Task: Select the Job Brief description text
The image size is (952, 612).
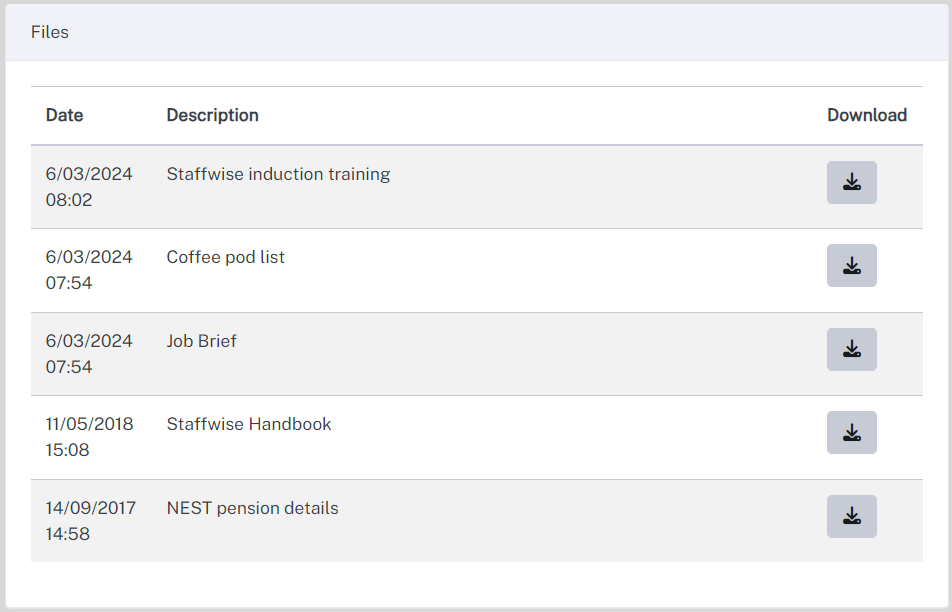Action: click(202, 341)
